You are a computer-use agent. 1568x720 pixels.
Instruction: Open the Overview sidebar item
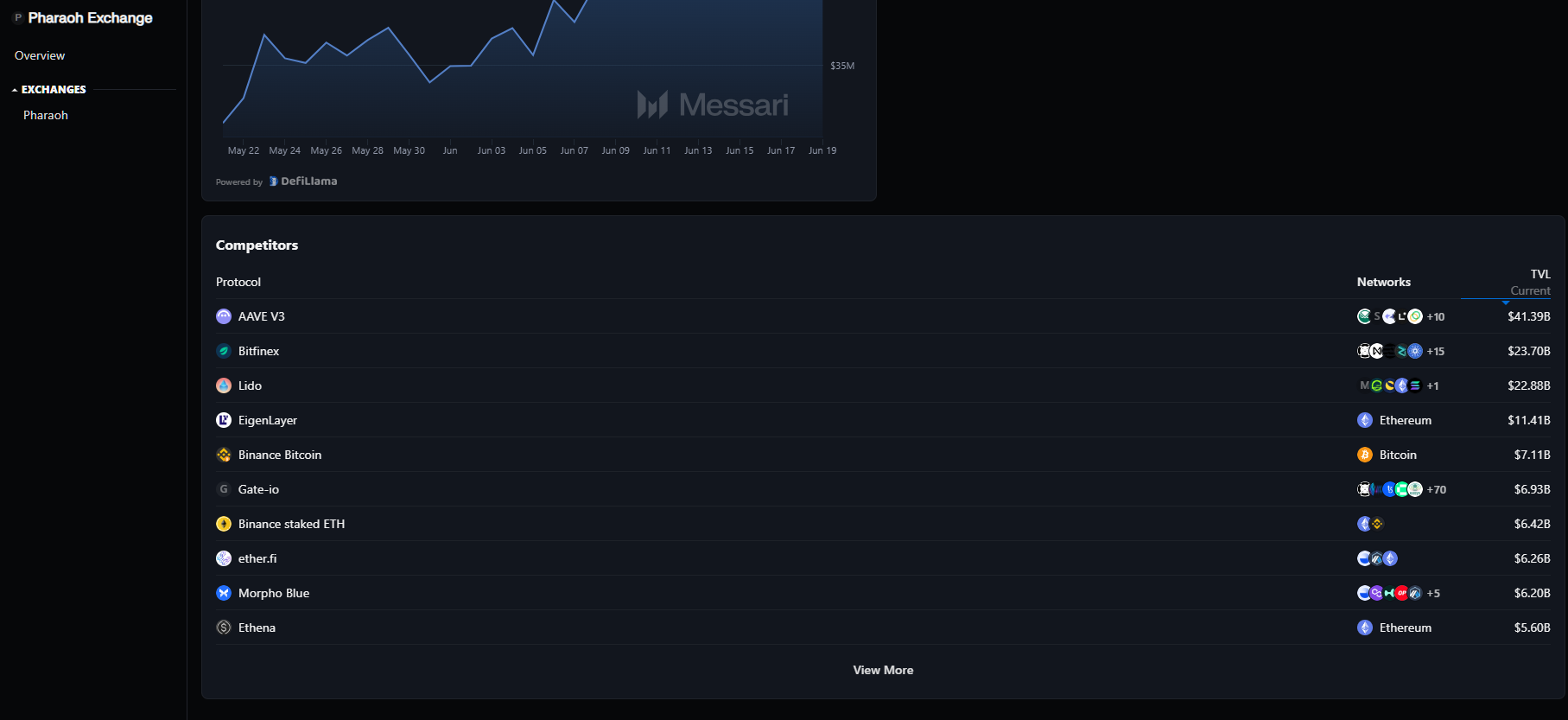click(x=40, y=55)
